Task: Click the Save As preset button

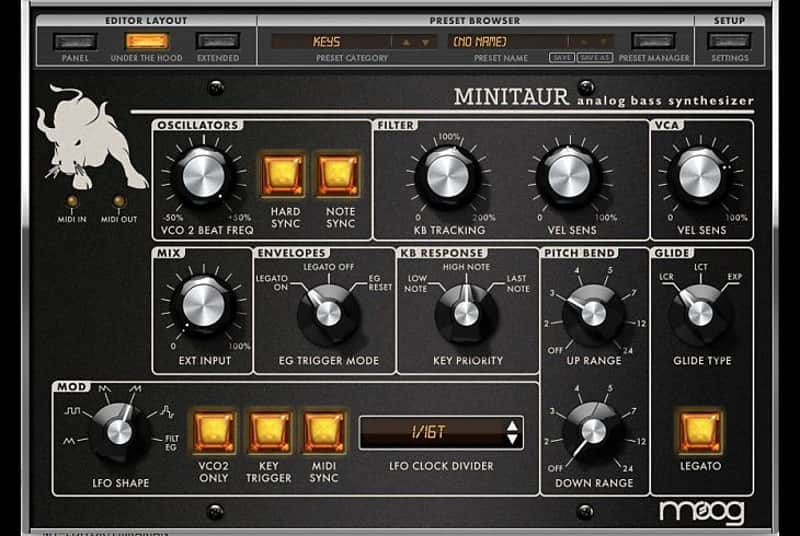Action: [595, 58]
